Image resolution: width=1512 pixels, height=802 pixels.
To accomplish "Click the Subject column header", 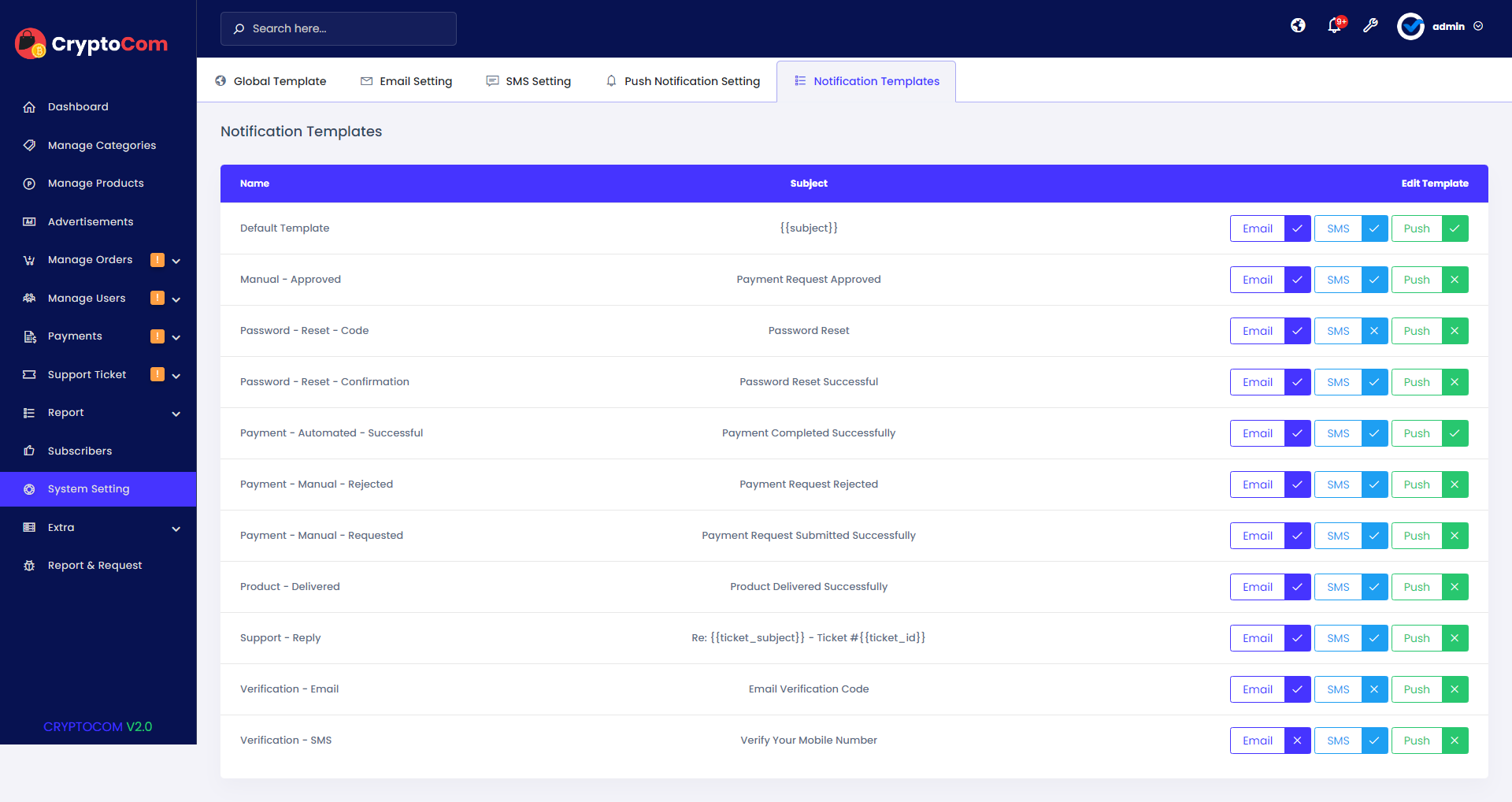I will click(x=809, y=184).
